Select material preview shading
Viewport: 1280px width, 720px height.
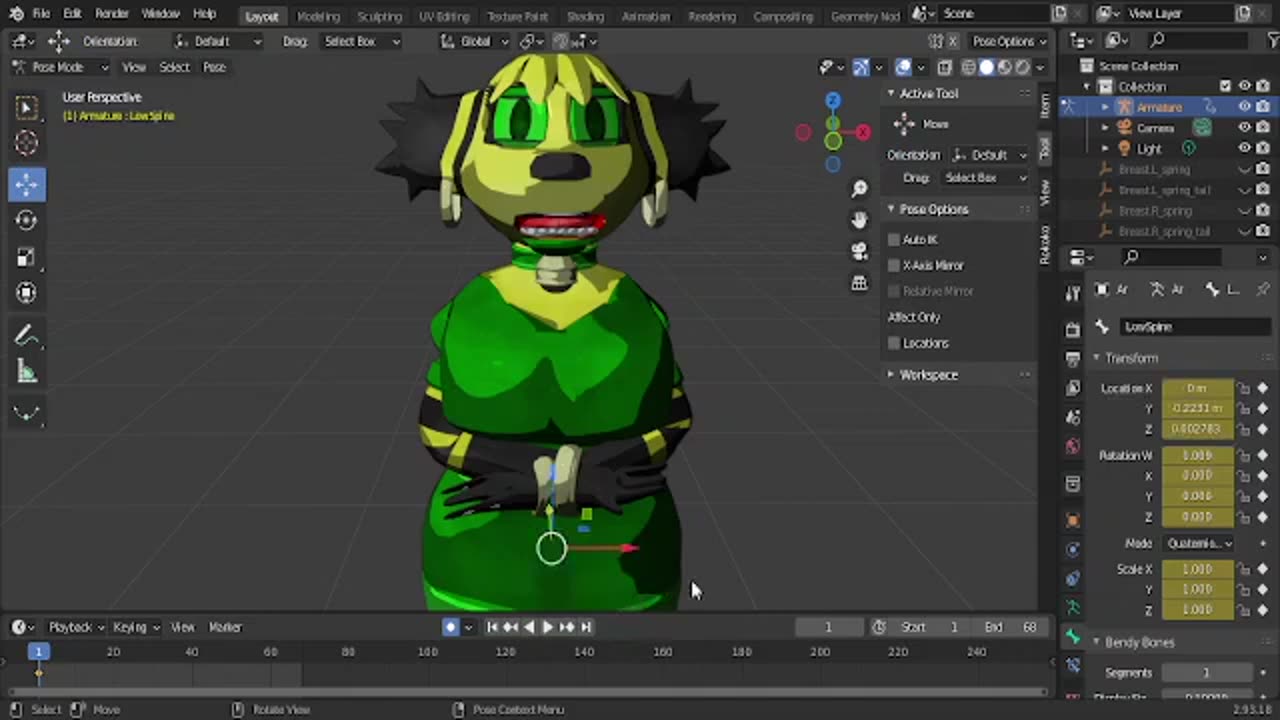[1004, 67]
